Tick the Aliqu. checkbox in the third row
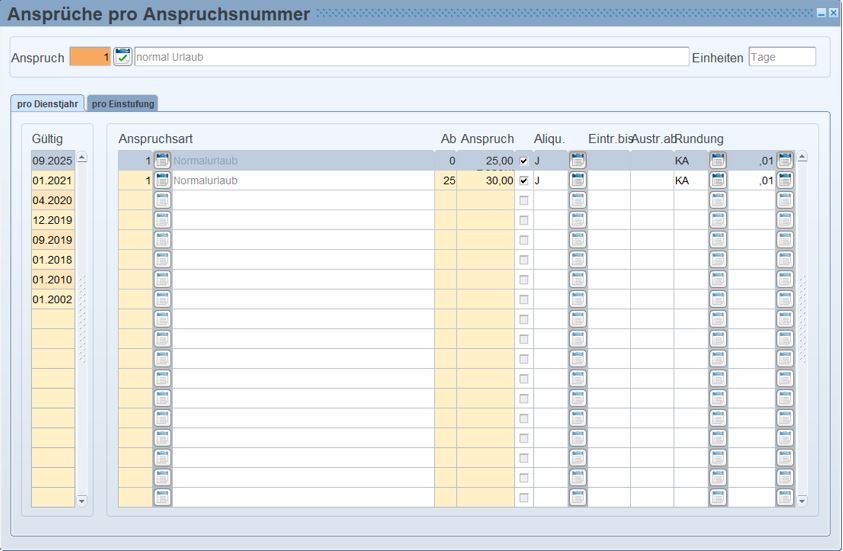The image size is (843, 551). 523,201
